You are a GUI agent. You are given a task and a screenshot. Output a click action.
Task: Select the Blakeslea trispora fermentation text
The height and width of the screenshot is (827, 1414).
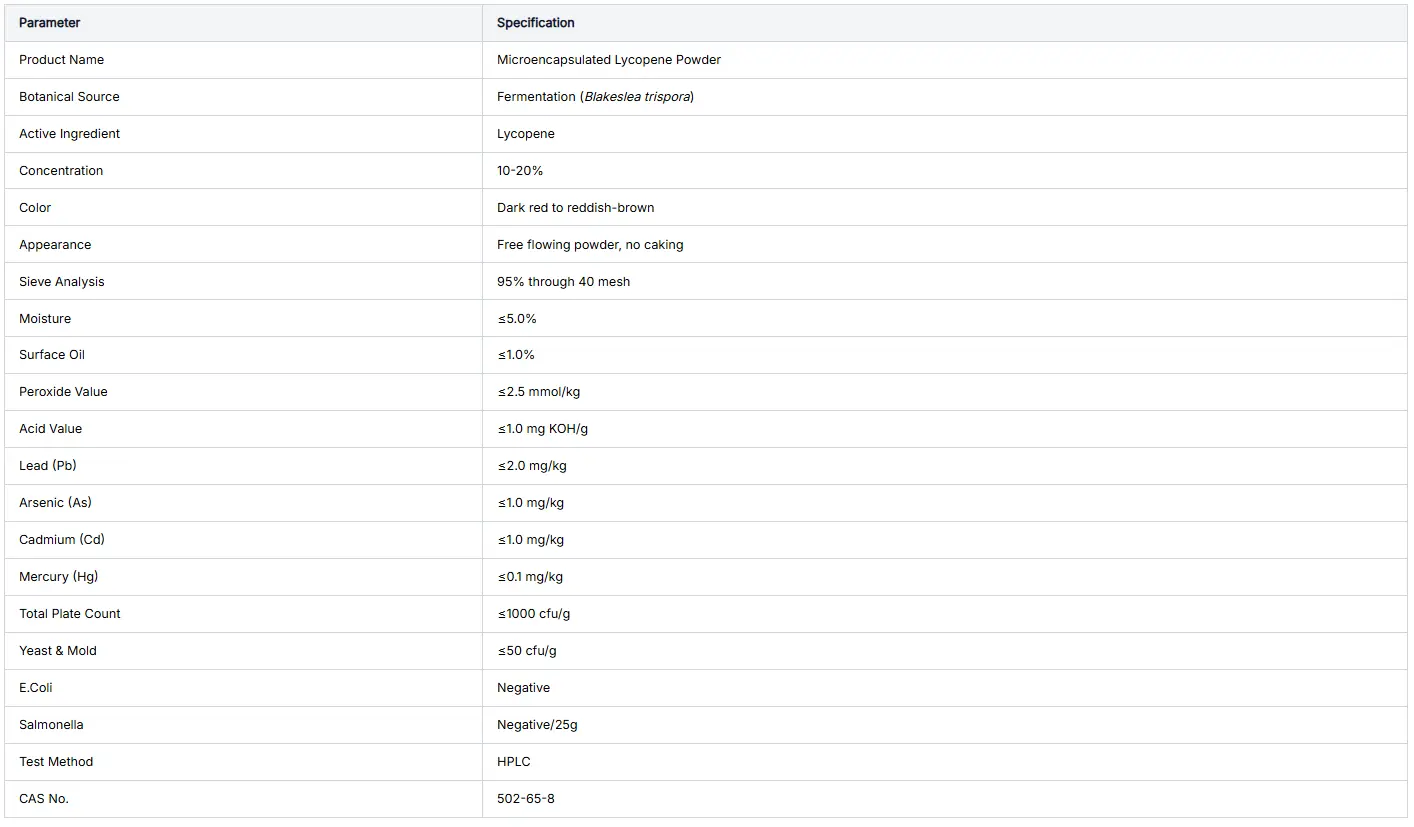(595, 97)
